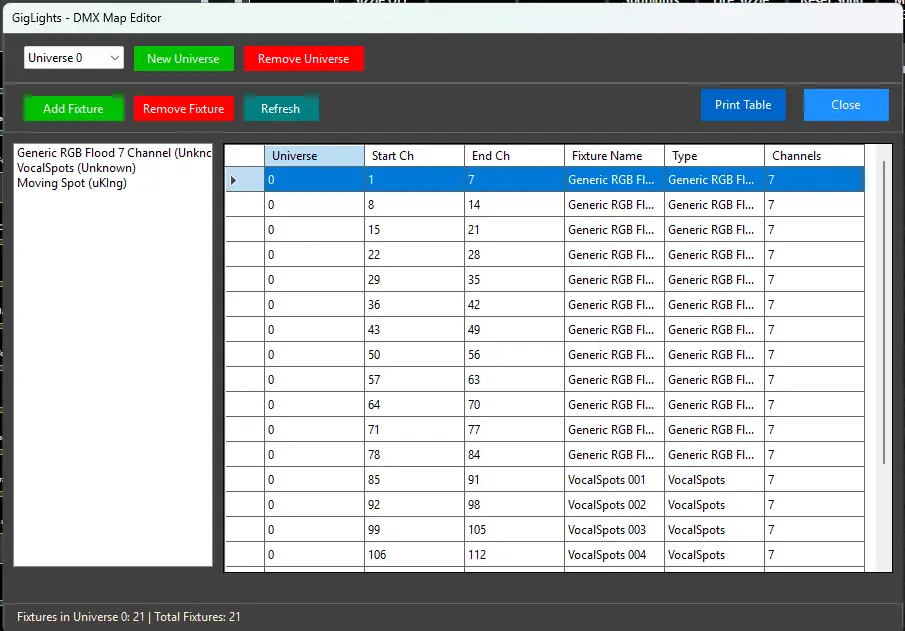The width and height of the screenshot is (905, 631).
Task: Close the DMX Map Editor dialog
Action: coord(845,105)
